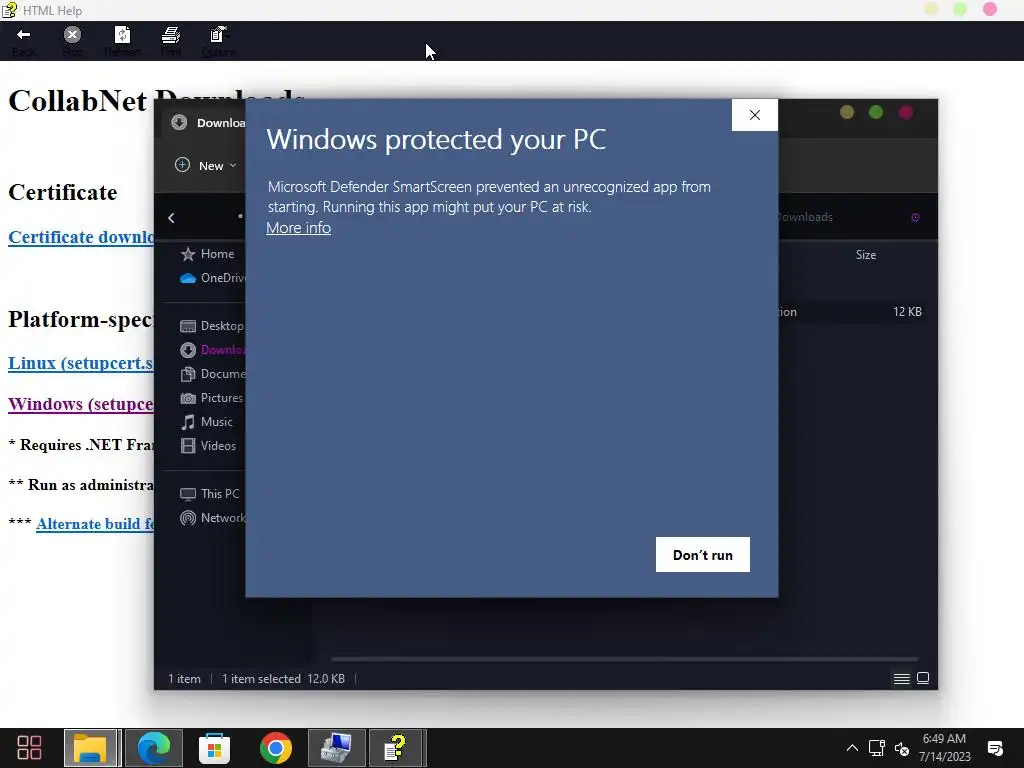
Task: Click the muted volume icon in tray
Action: coord(902,748)
